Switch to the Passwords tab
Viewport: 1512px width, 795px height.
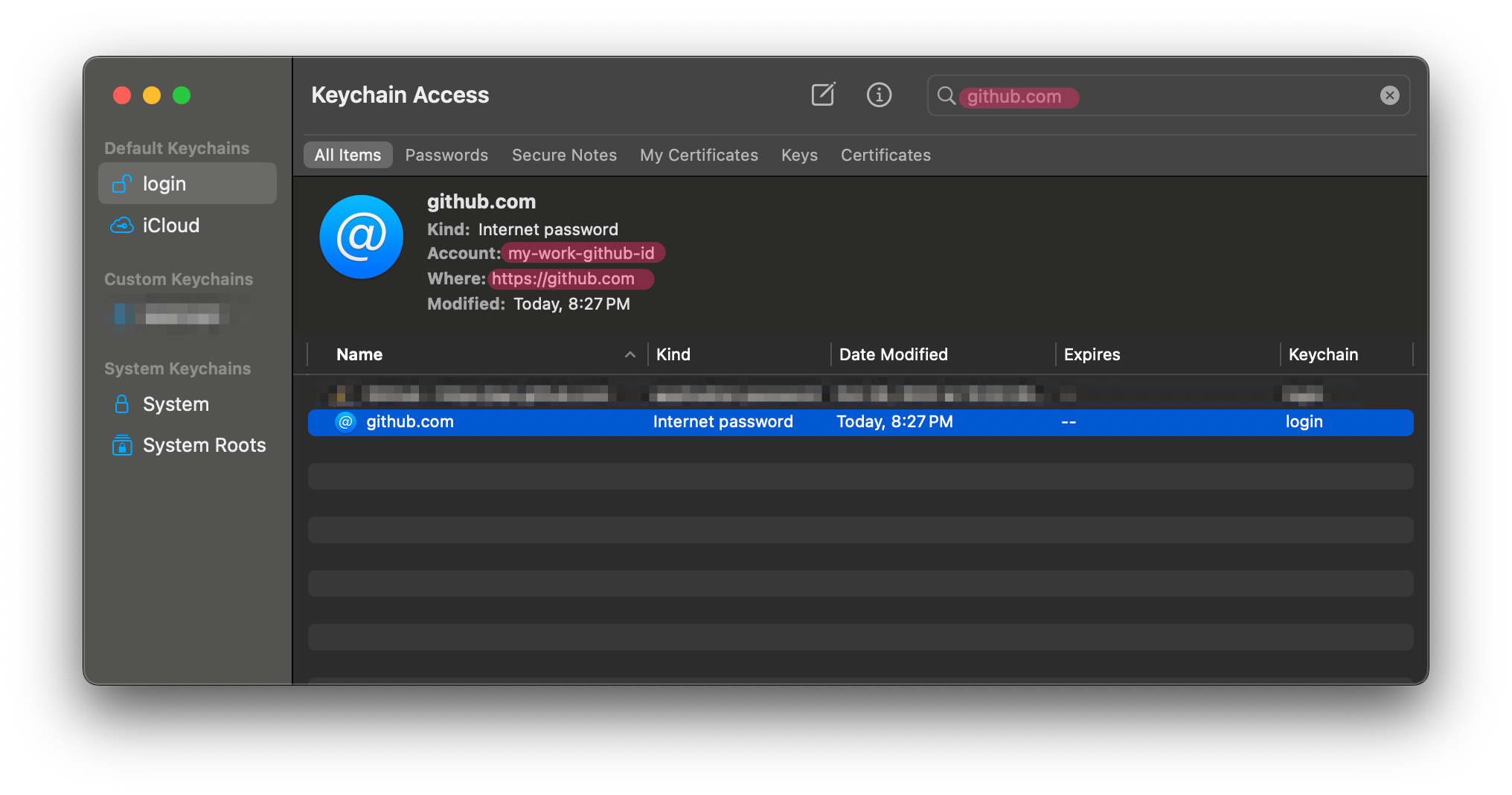click(446, 155)
